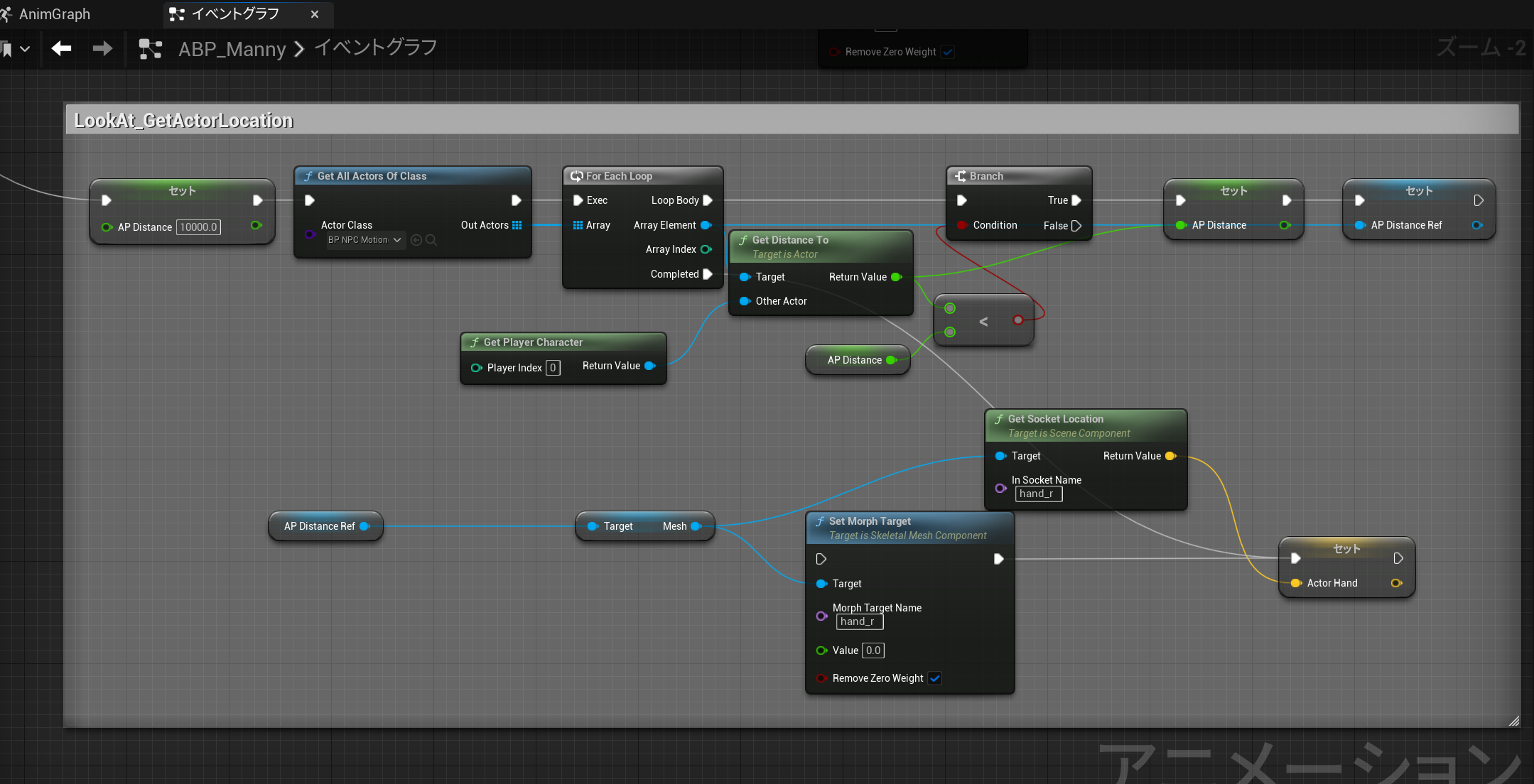
Task: Click the bookmarks icon in toolbar
Action: pos(7,49)
